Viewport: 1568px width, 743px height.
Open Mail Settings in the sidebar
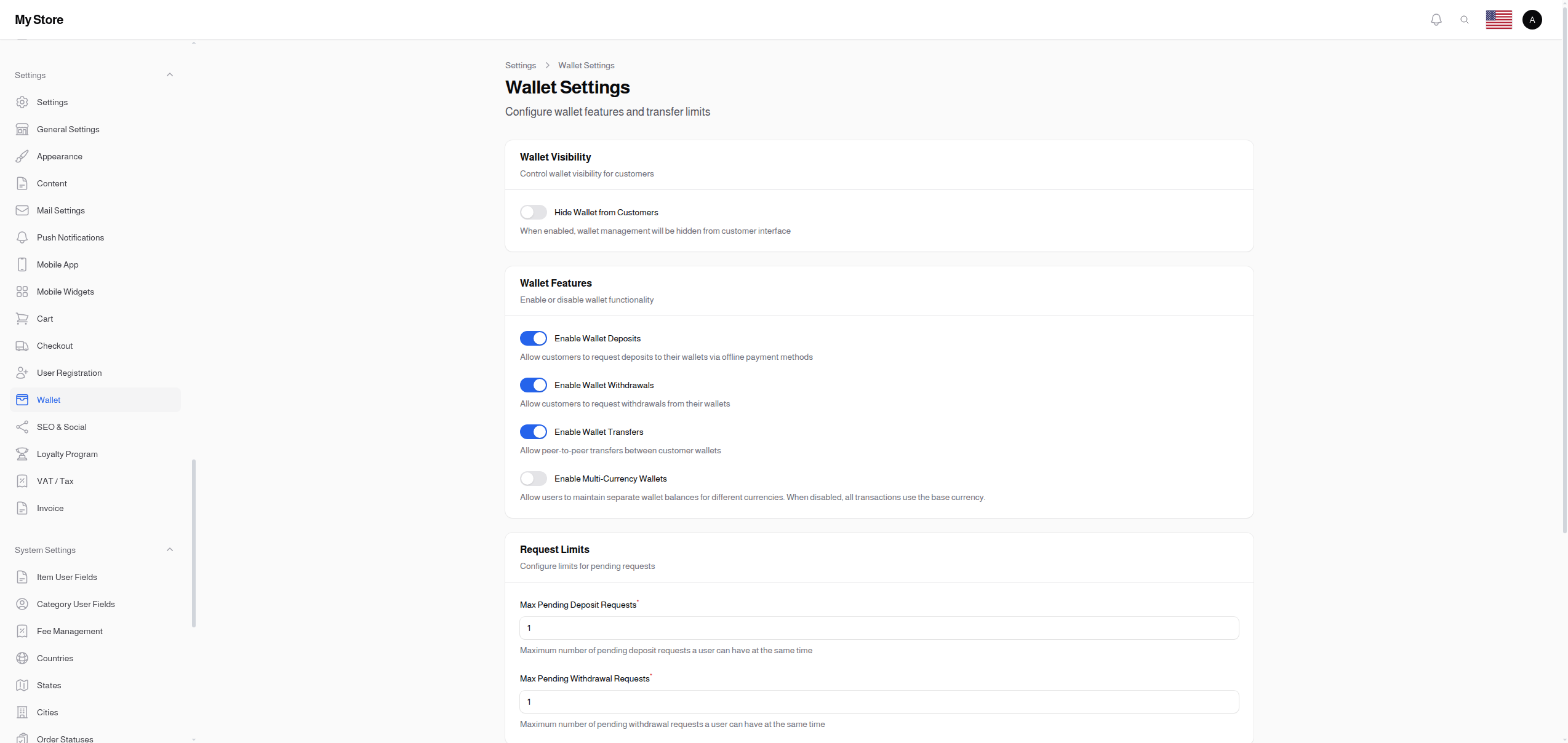pyautogui.click(x=60, y=210)
